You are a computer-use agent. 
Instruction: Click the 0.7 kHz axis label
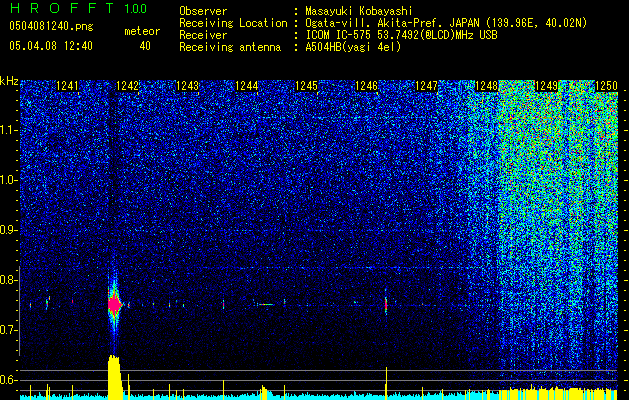(x=8, y=330)
